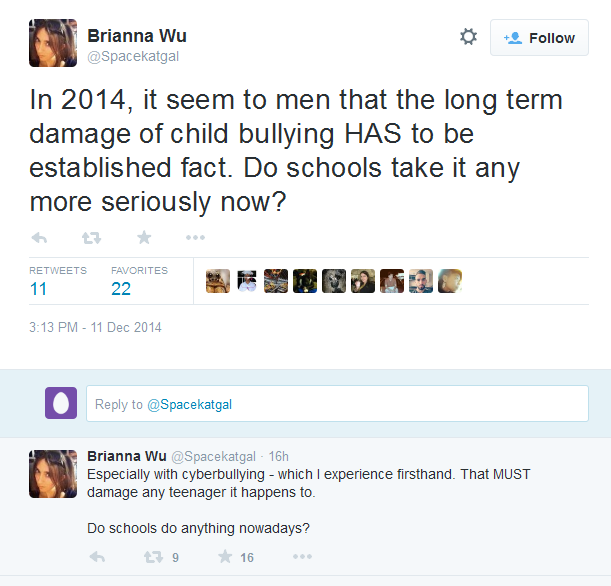Open Brianna Wu's profile picture at top
Screen dimensions: 611x586
click(53, 43)
